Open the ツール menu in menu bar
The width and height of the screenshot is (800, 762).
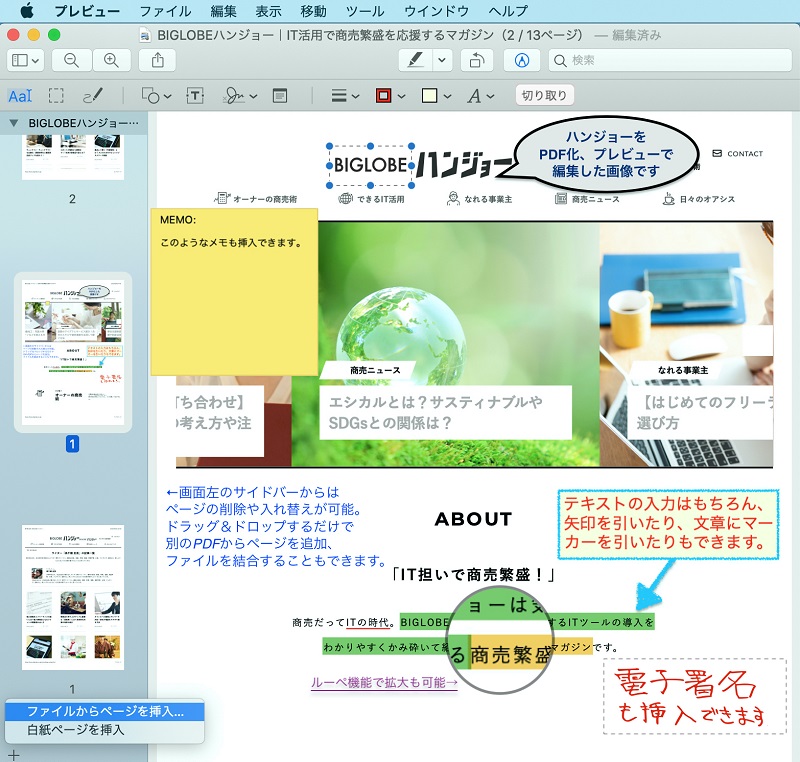point(364,11)
